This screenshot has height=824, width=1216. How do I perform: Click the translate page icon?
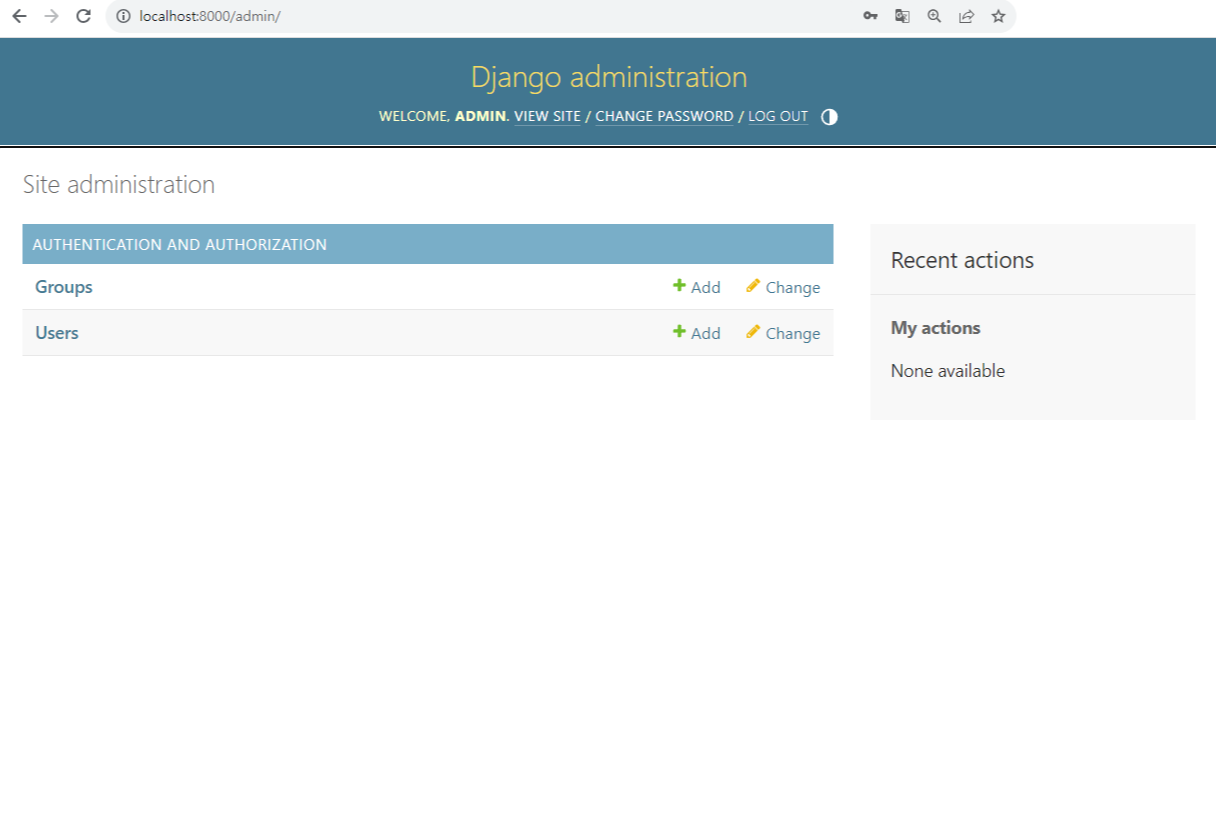902,16
